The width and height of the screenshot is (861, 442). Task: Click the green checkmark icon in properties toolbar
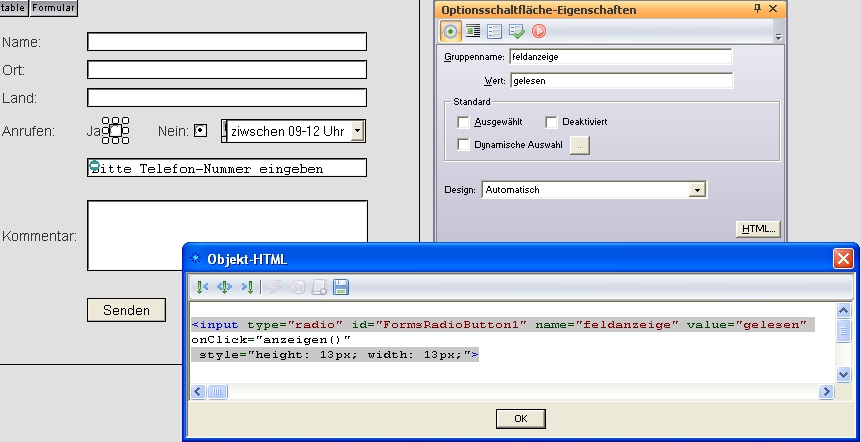[x=516, y=31]
